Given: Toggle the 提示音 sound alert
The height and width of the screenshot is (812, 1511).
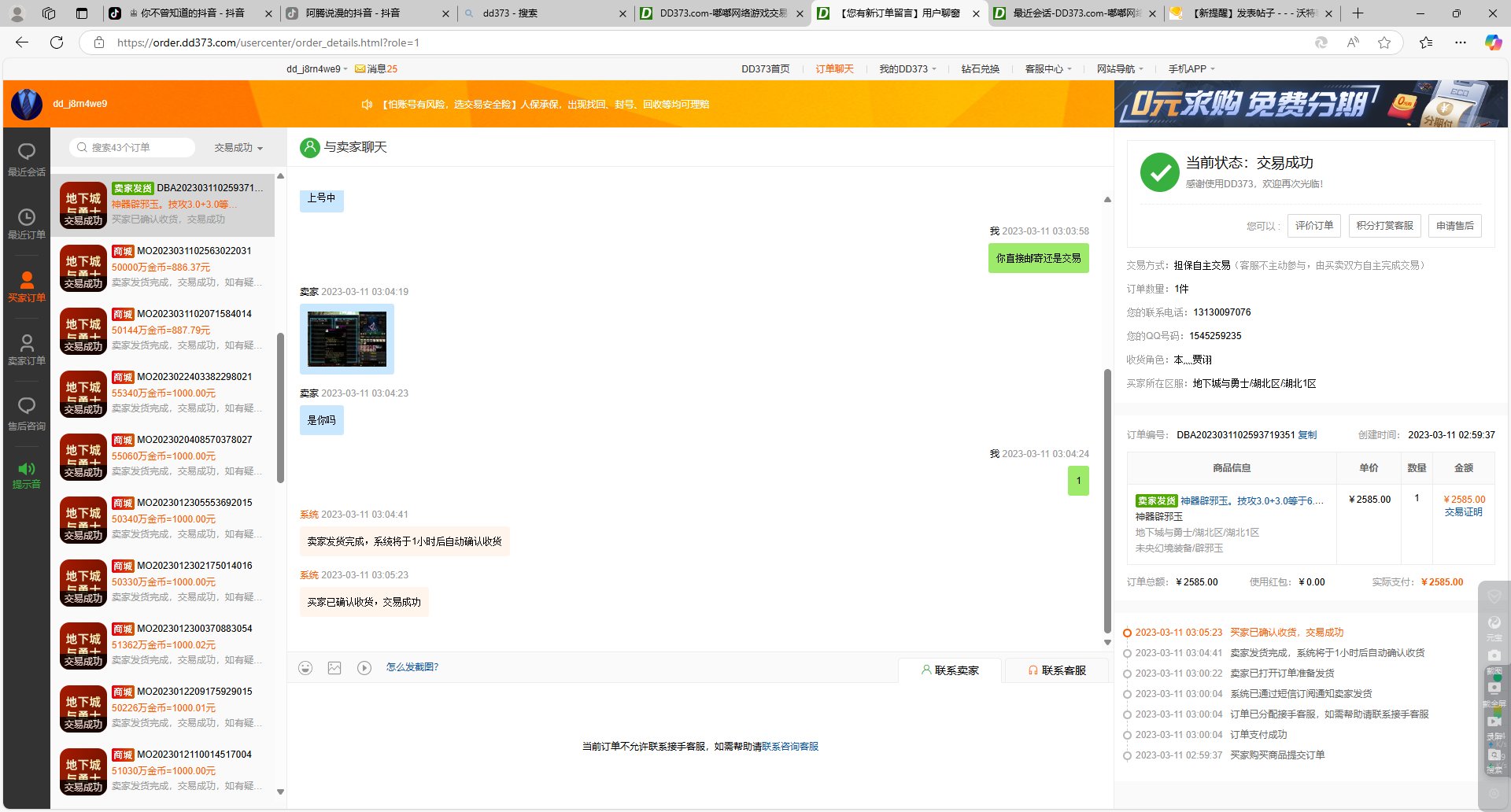Looking at the screenshot, I should pos(27,475).
